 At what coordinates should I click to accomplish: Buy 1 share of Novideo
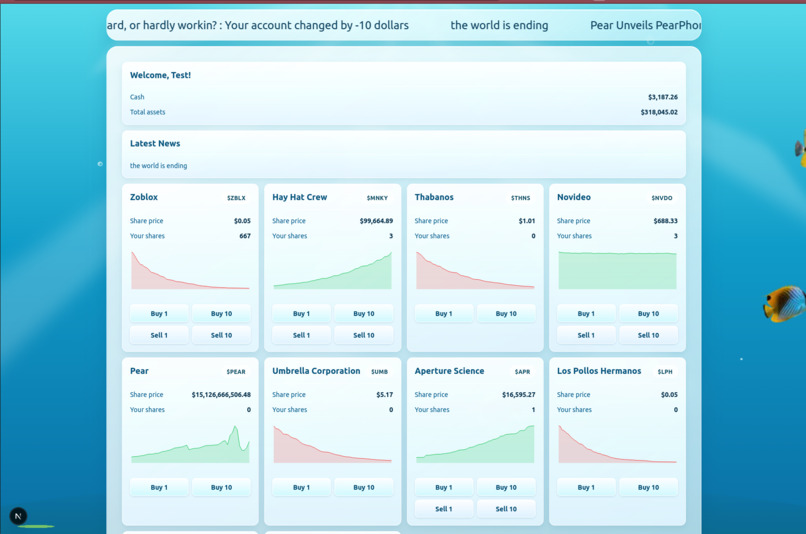pyautogui.click(x=586, y=314)
